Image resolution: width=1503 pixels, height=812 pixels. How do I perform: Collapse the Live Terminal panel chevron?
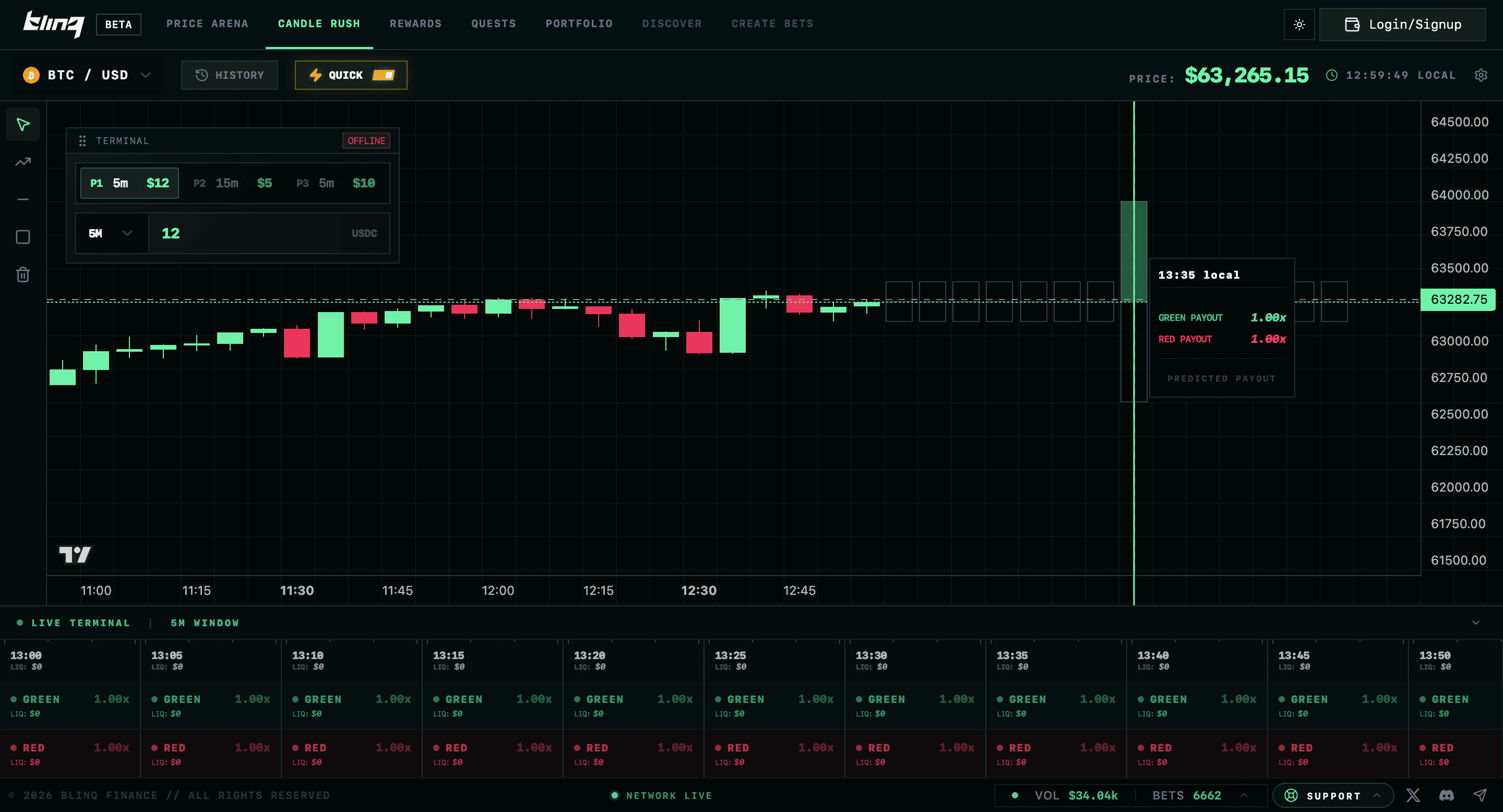pyautogui.click(x=1475, y=623)
